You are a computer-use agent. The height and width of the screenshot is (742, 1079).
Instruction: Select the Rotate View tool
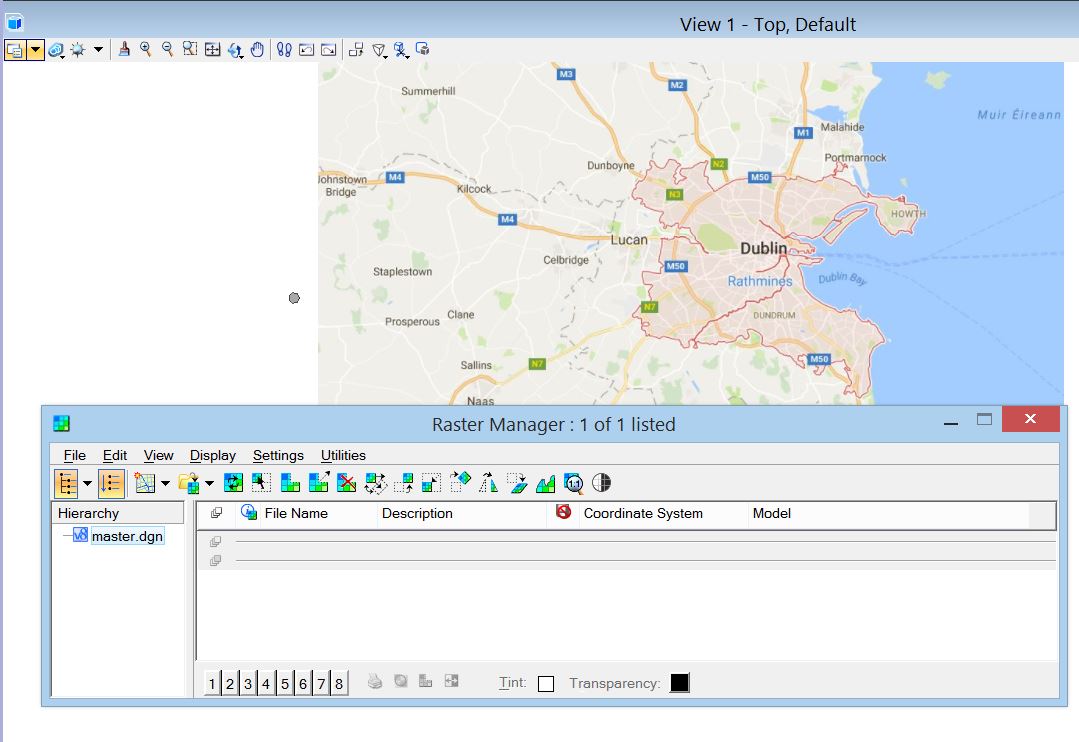pos(235,50)
